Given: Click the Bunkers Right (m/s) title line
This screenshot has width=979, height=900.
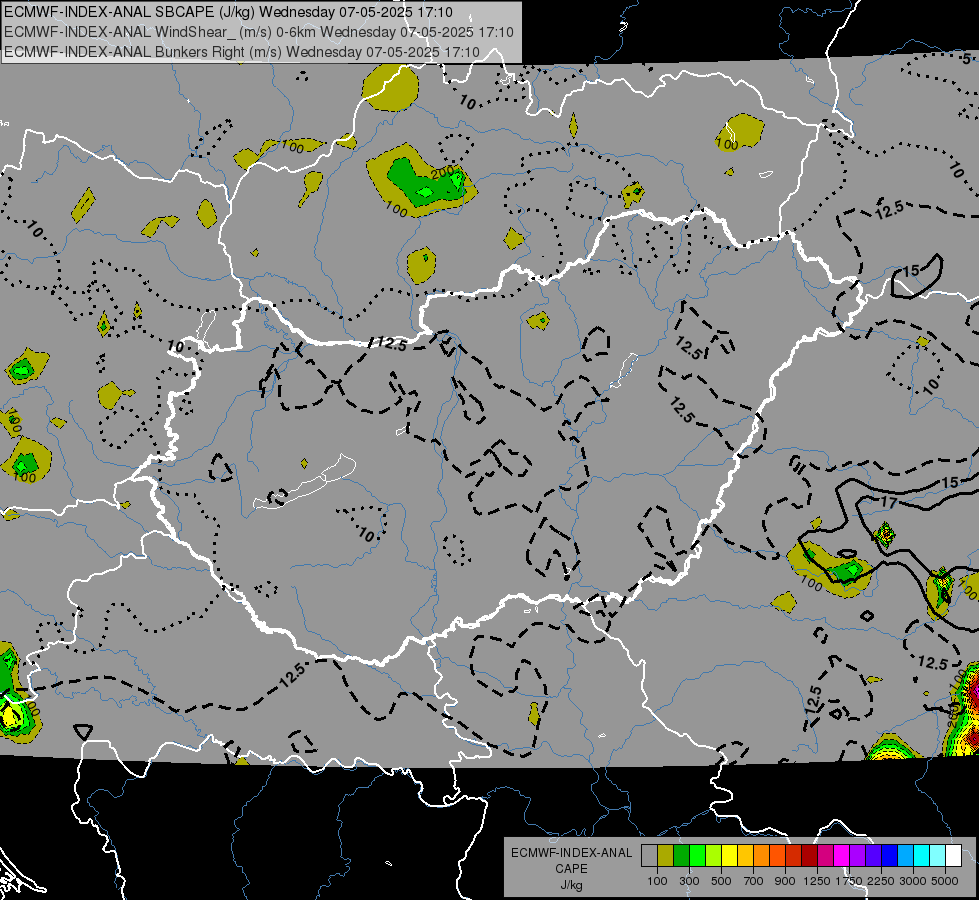Looking at the screenshot, I should [242, 52].
